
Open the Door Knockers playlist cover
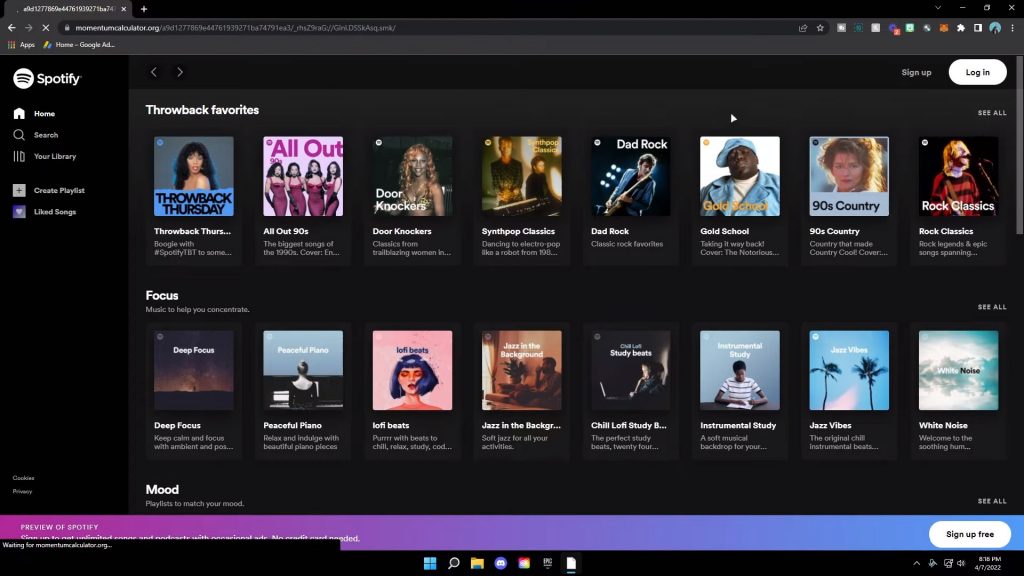click(x=412, y=176)
